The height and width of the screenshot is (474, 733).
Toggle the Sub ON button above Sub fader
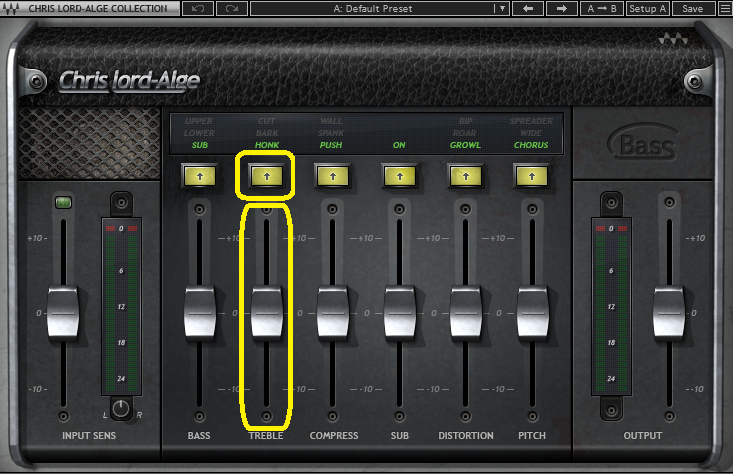pos(399,176)
